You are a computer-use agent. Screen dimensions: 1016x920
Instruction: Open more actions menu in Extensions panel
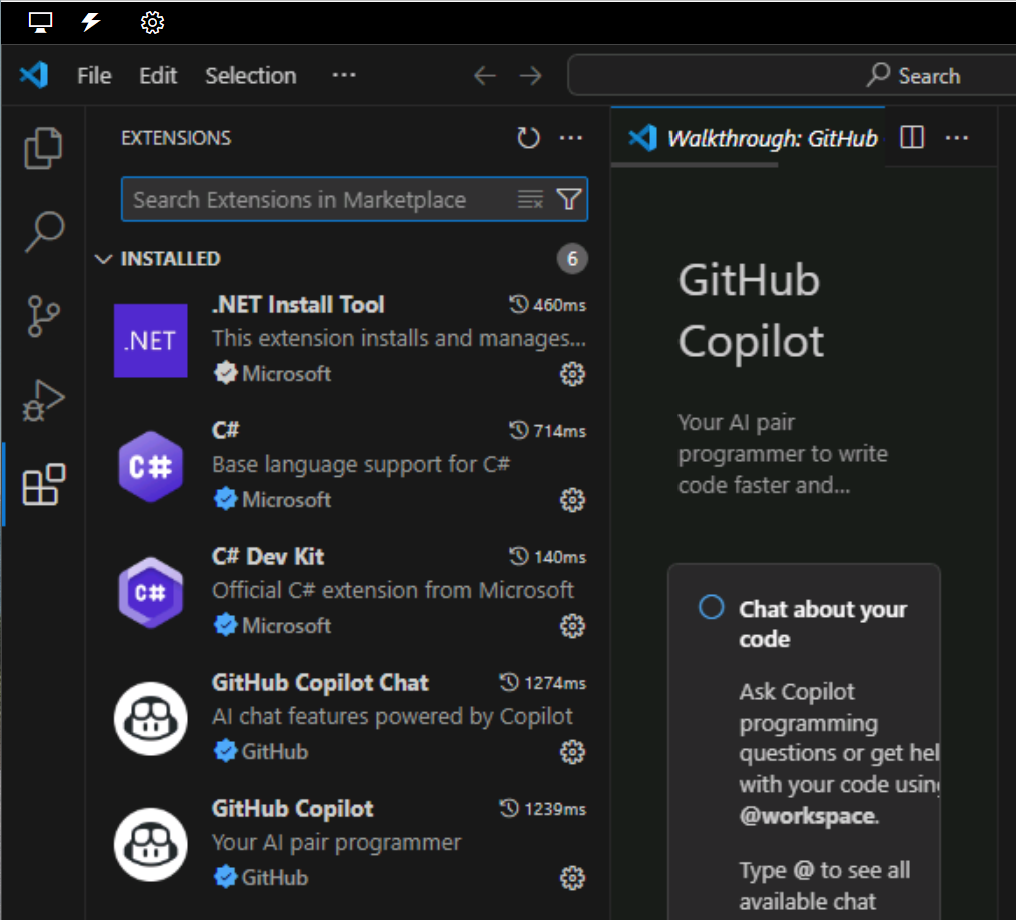[x=571, y=138]
